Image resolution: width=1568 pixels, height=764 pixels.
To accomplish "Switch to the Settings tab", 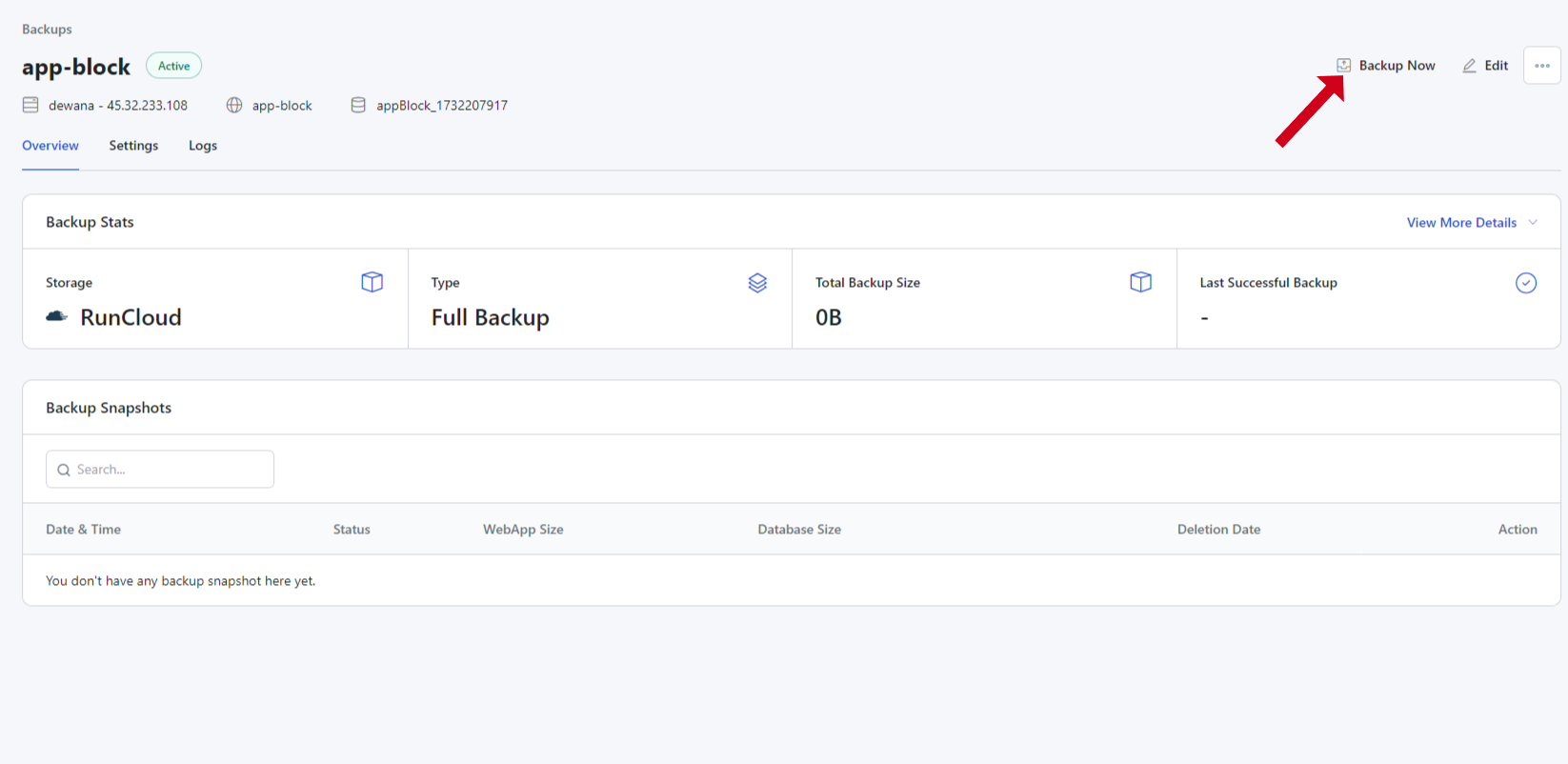I will click(133, 146).
